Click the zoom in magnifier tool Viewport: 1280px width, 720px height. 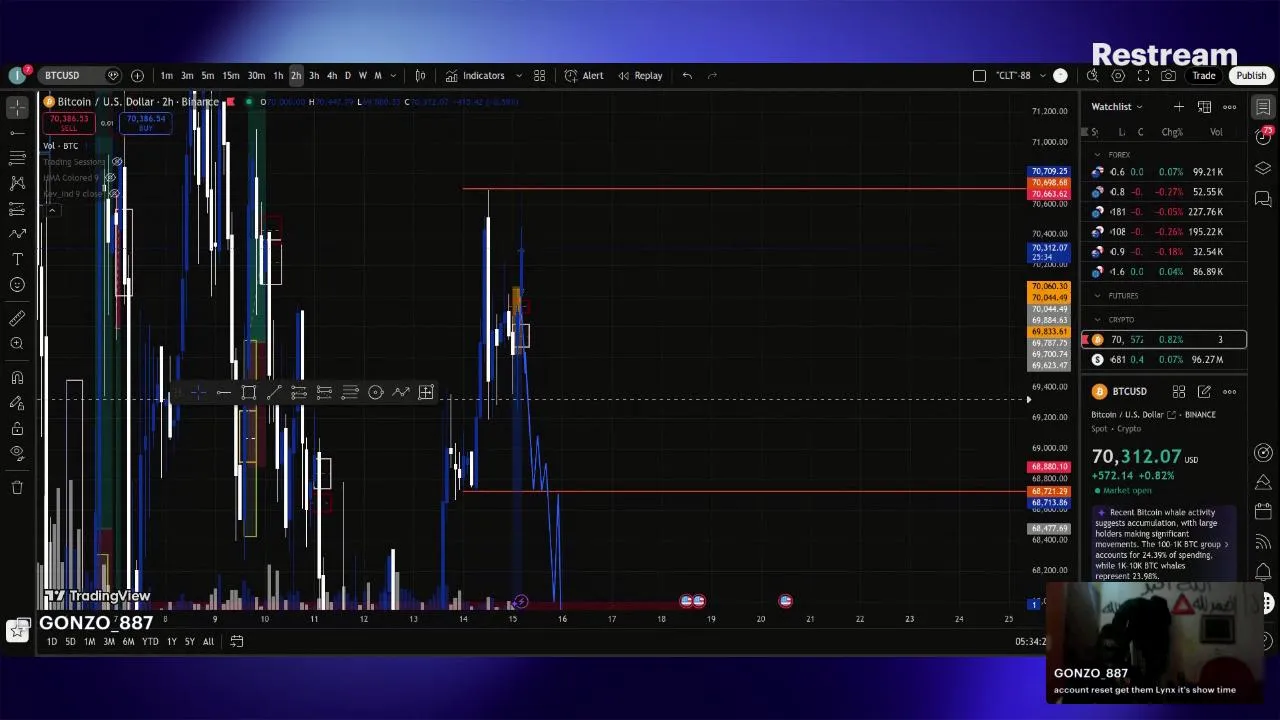pyautogui.click(x=17, y=344)
